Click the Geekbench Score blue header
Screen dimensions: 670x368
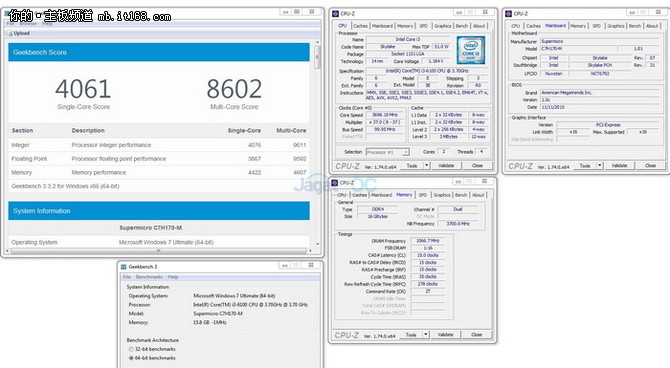pos(159,52)
